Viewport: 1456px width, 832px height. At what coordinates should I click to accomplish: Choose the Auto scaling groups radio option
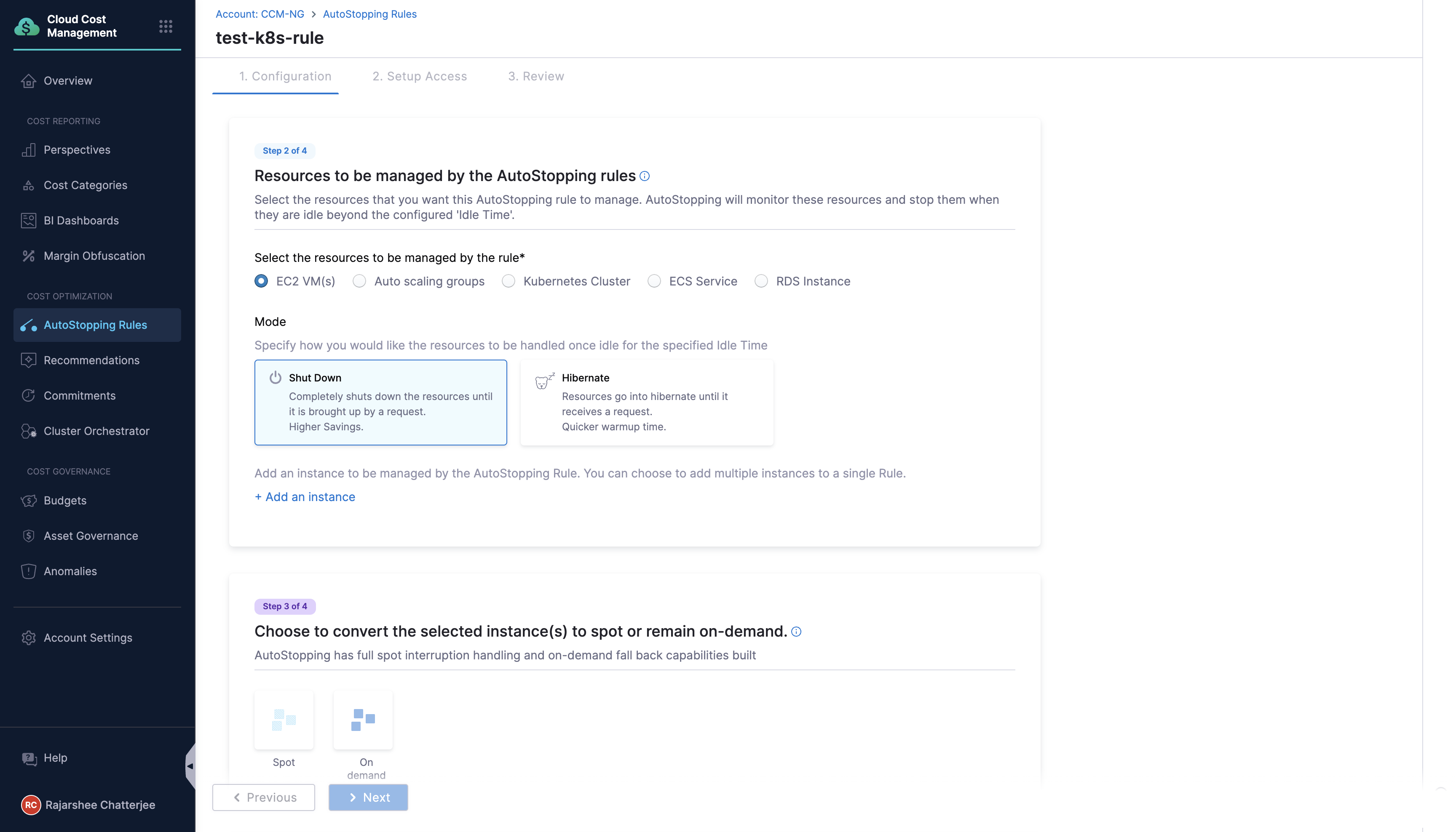[x=359, y=281]
